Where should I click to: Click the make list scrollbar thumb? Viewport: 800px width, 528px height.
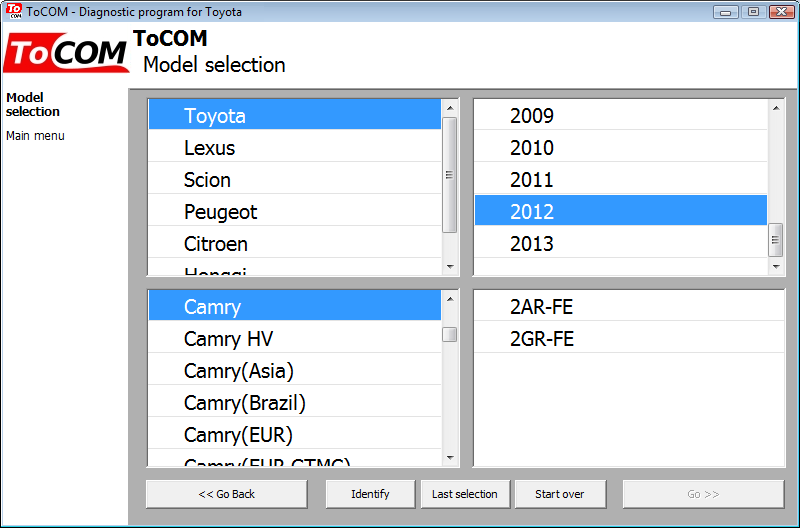[x=449, y=175]
